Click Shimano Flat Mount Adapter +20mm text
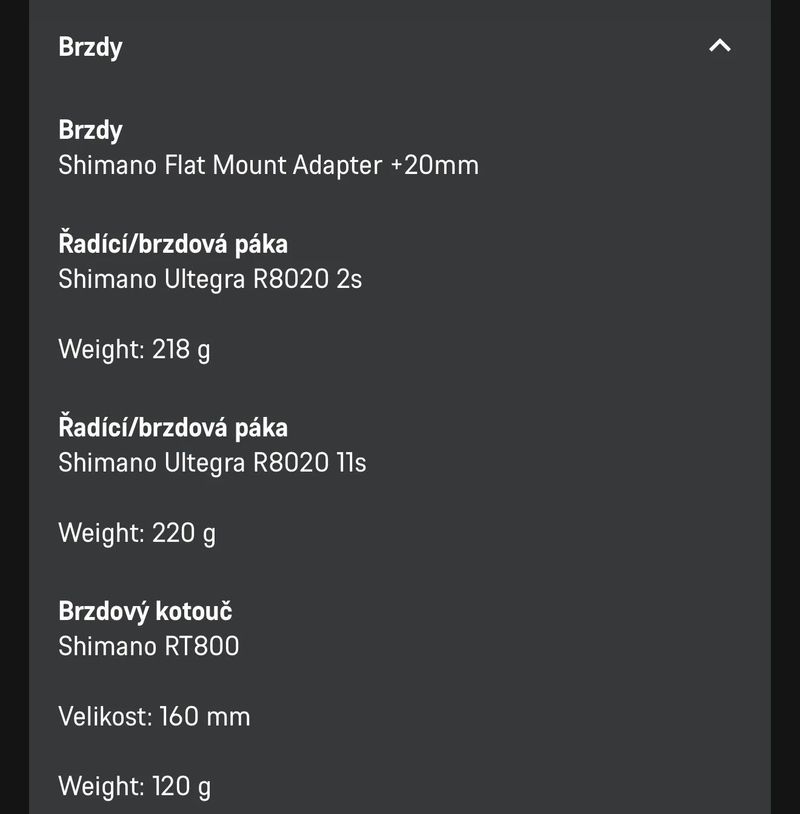The width and height of the screenshot is (800, 814). click(x=268, y=165)
